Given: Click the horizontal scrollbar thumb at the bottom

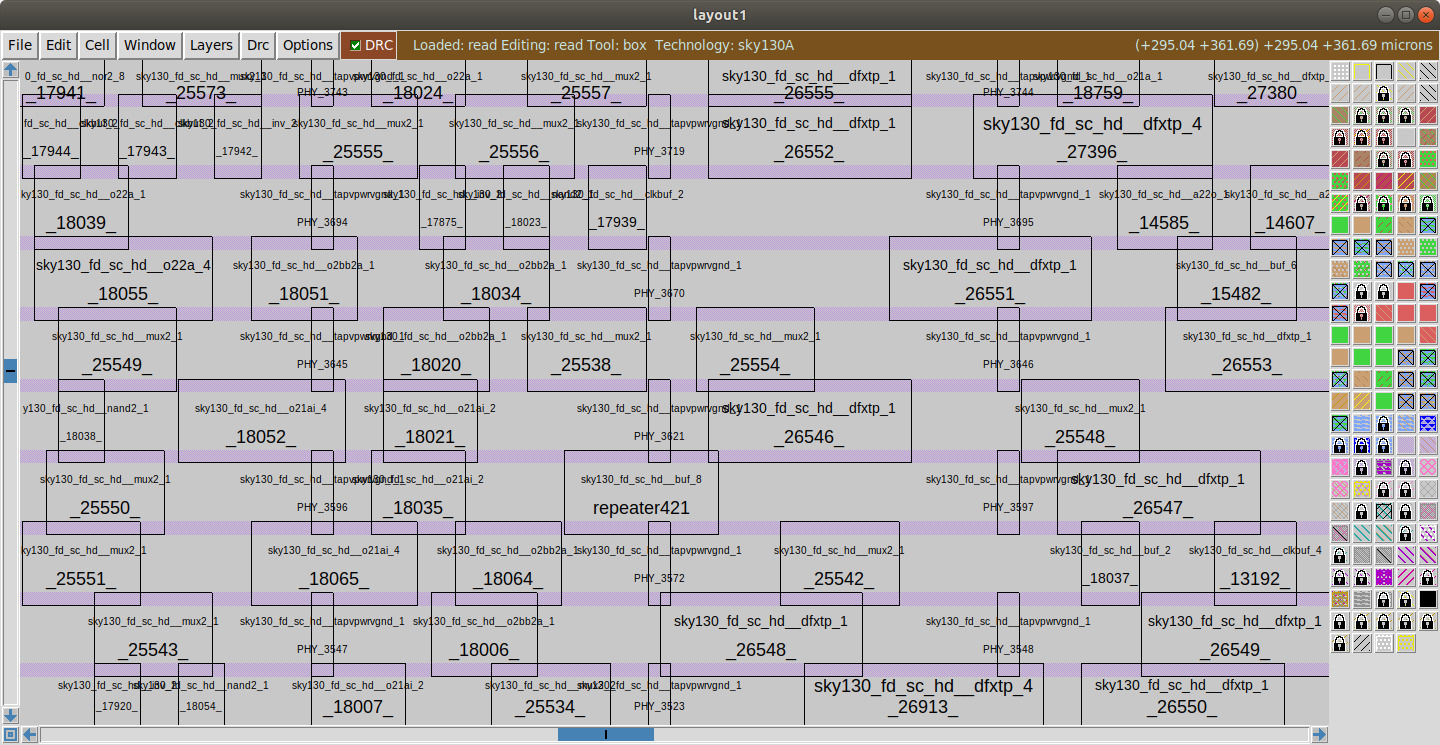Looking at the screenshot, I should click(x=604, y=734).
